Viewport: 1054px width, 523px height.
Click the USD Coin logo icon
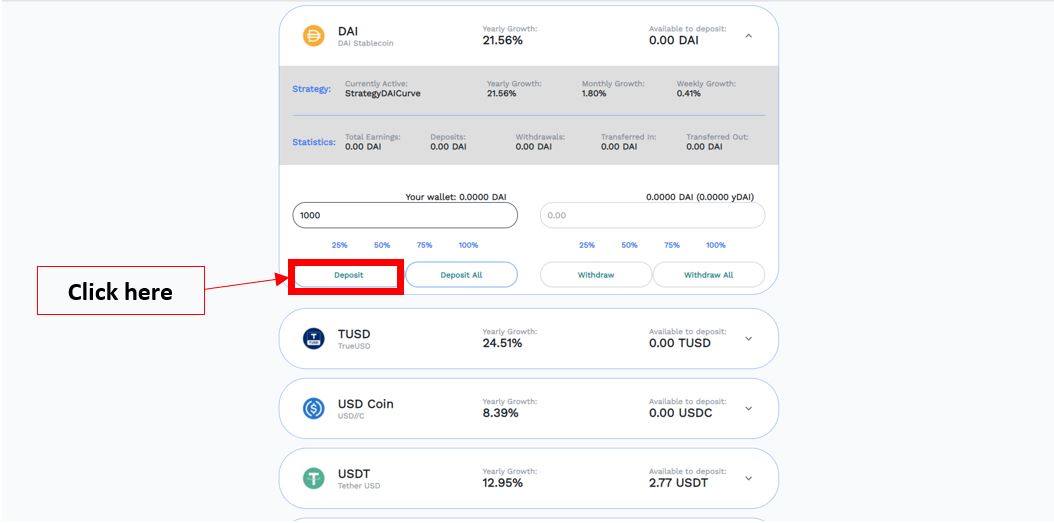coord(313,408)
